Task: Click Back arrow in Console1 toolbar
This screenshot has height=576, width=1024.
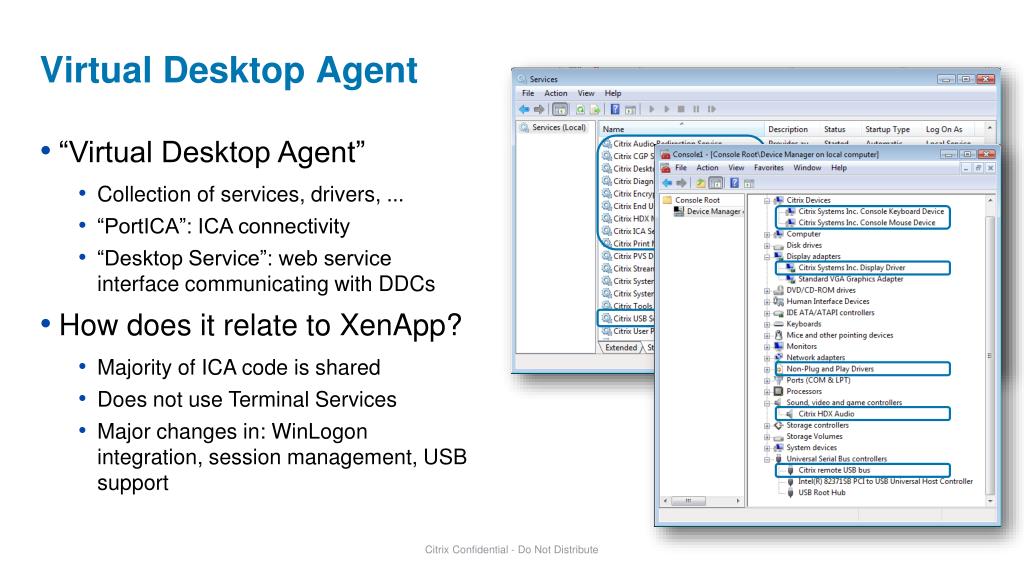Action: [667, 183]
